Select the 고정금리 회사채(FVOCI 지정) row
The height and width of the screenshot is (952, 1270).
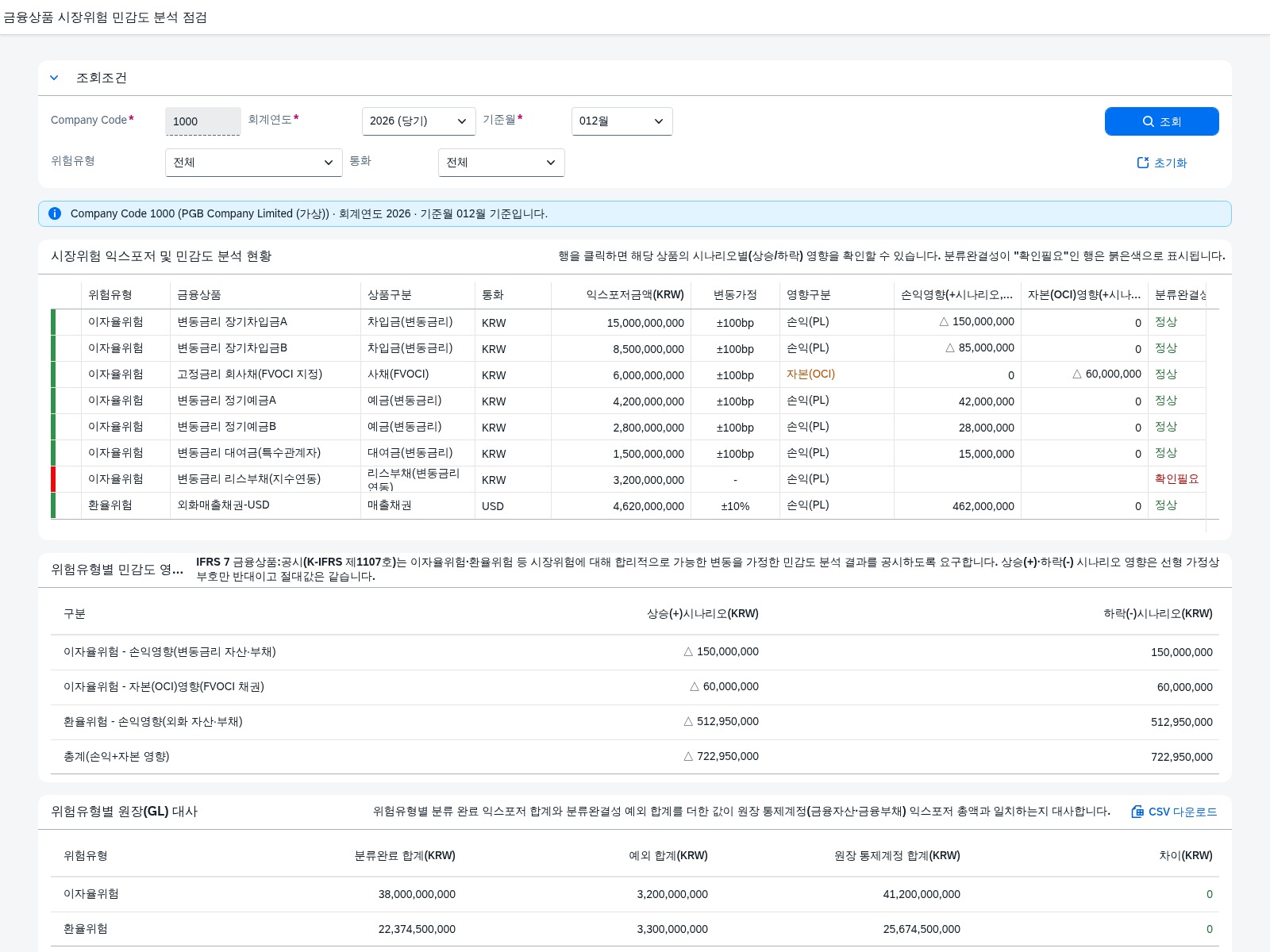(x=629, y=374)
